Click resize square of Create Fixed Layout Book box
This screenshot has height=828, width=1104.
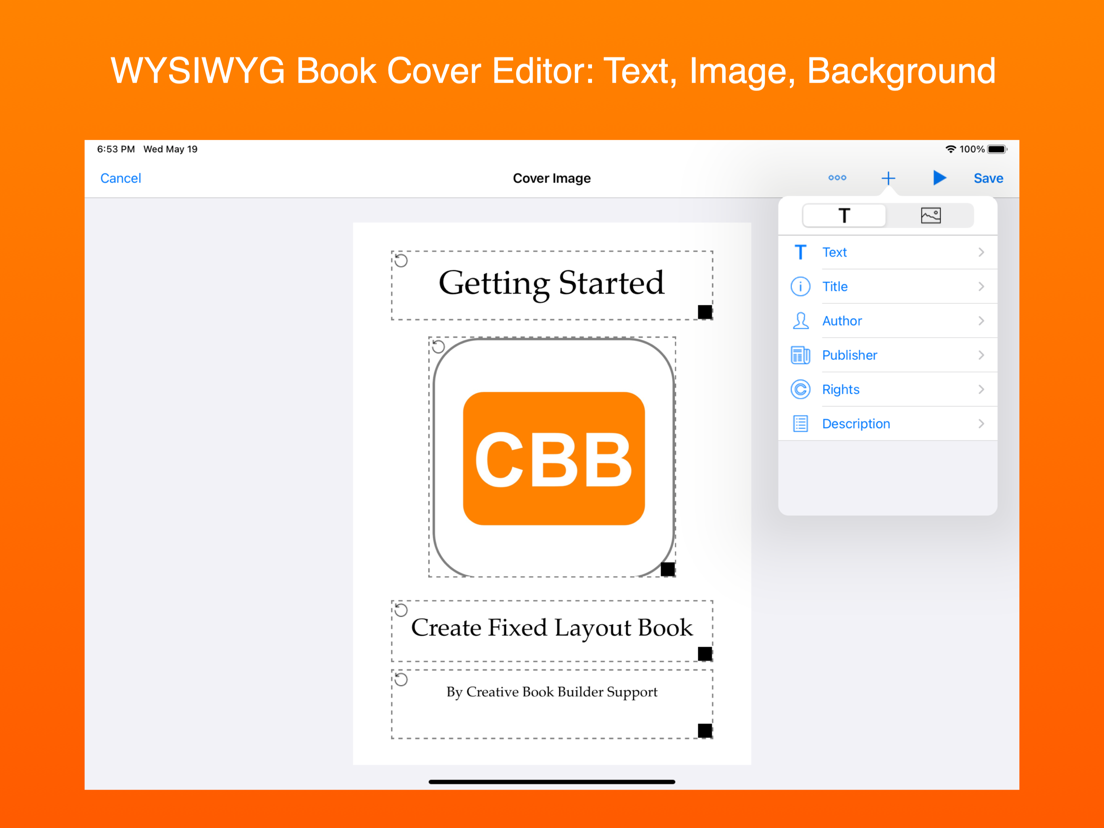(x=705, y=654)
